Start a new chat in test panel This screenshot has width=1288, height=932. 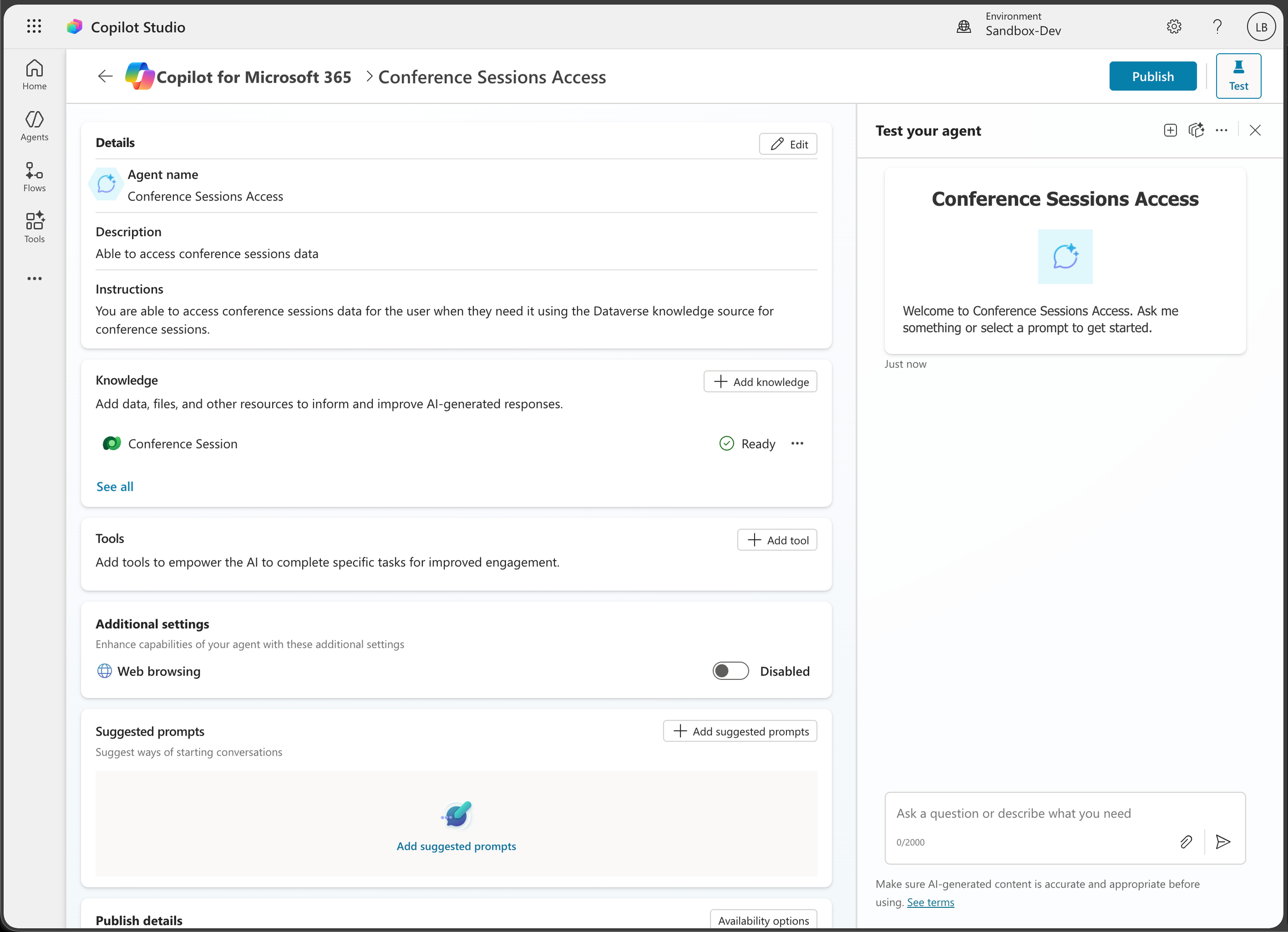click(x=1170, y=130)
